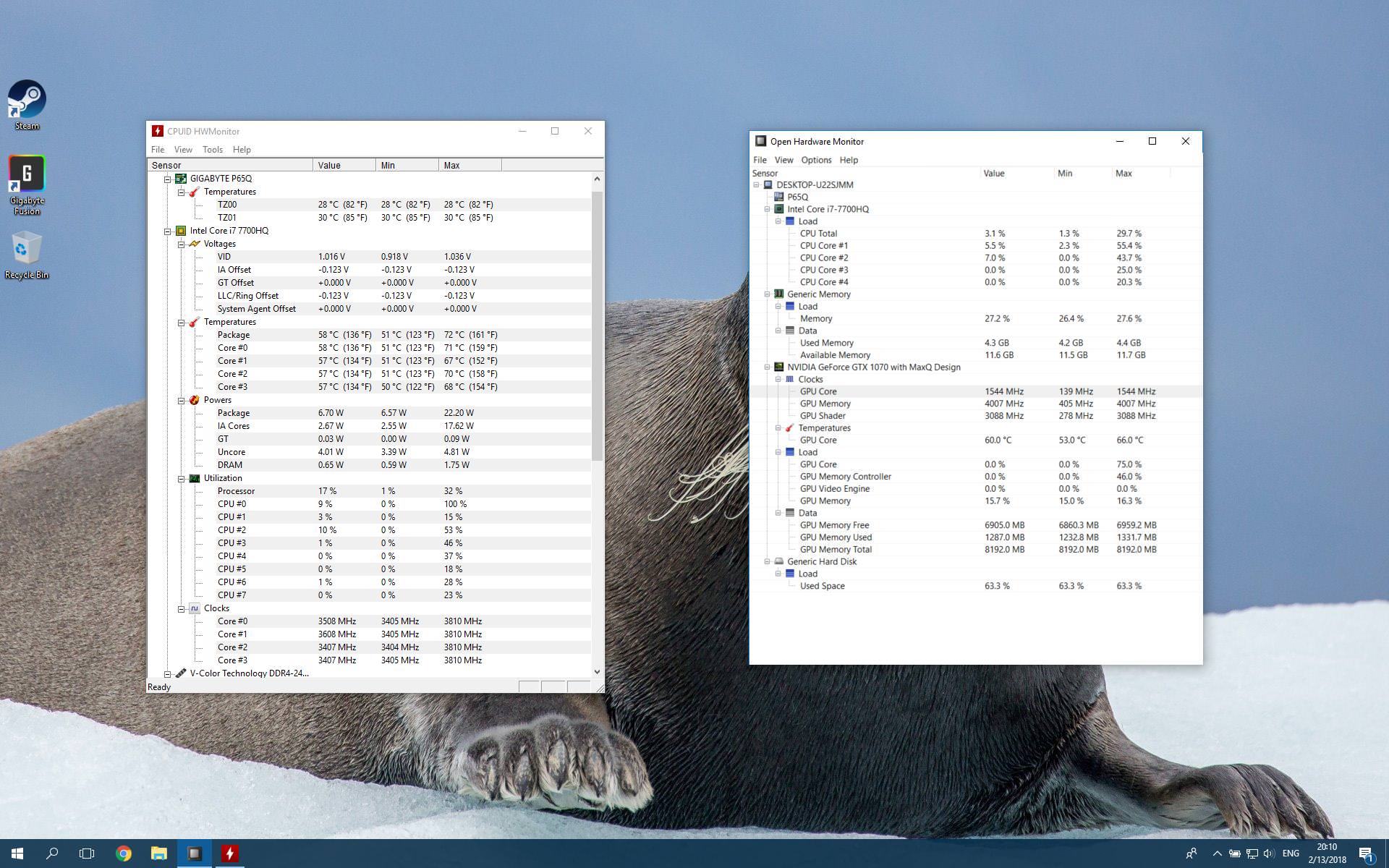Screen dimensions: 1389x868
Task: Click the Clocks waveform icon in HWMonitor
Action: click(x=194, y=608)
